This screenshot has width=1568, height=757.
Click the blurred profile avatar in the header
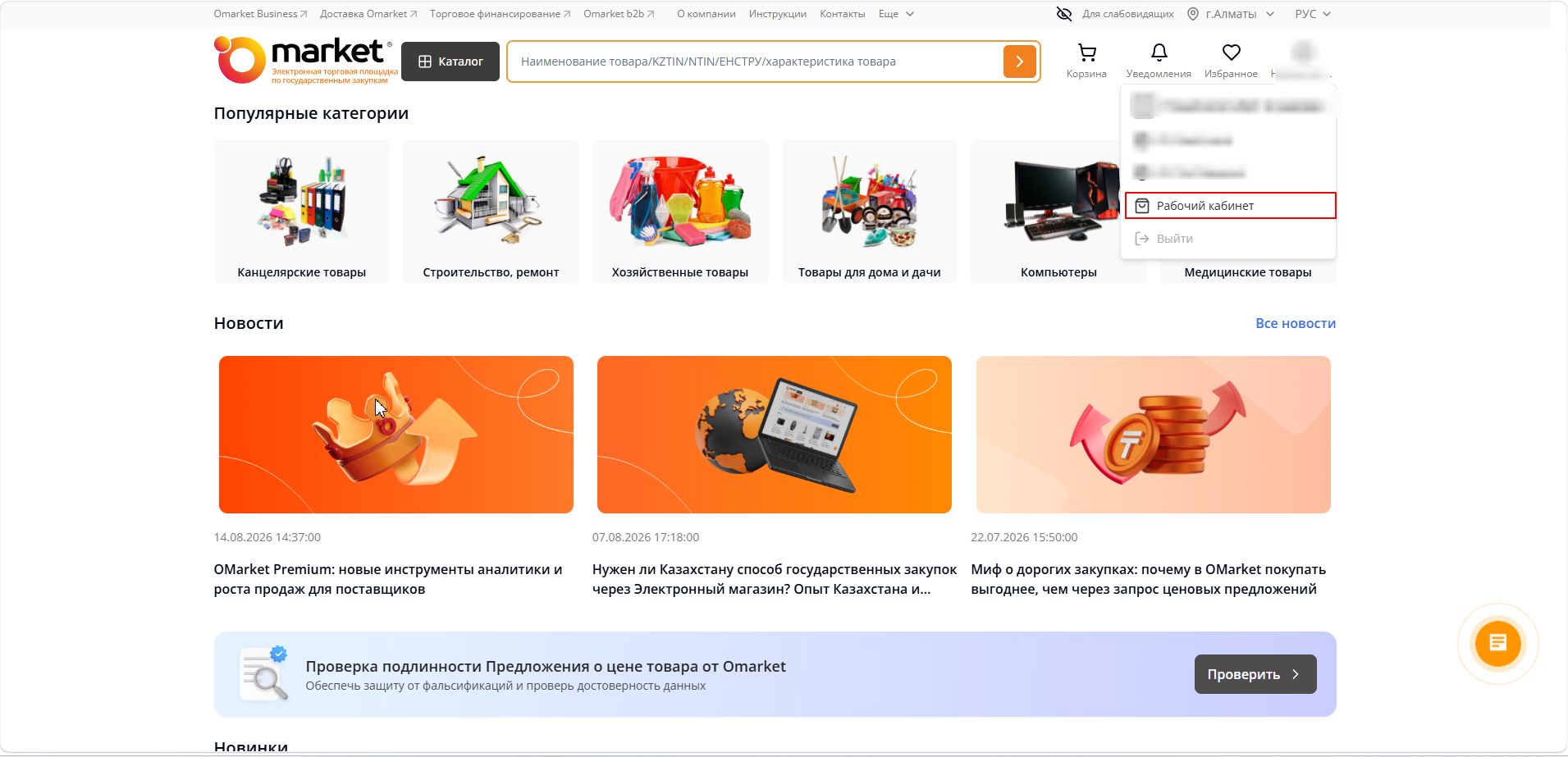click(x=1303, y=53)
